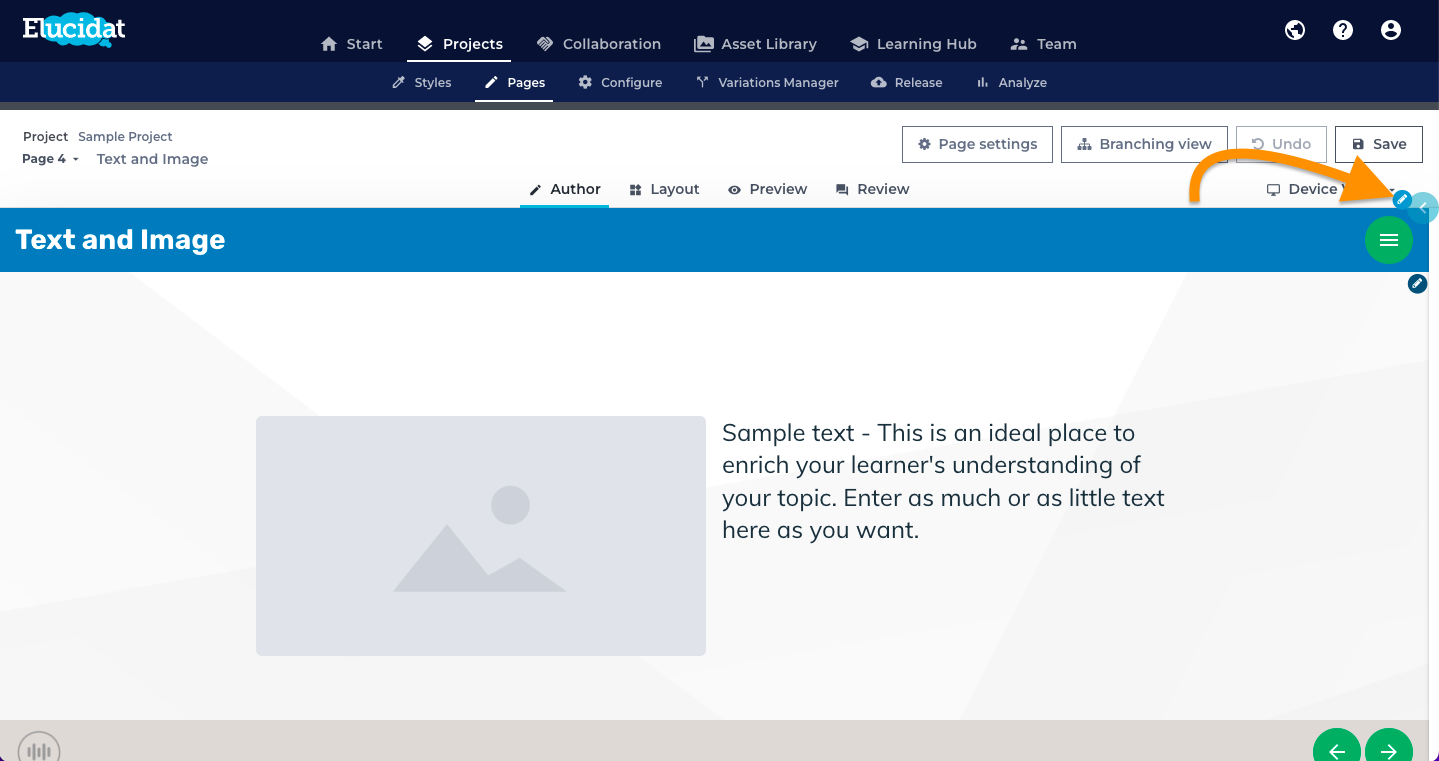The image size is (1439, 761).
Task: Open the Analyze tab
Action: (x=1011, y=83)
